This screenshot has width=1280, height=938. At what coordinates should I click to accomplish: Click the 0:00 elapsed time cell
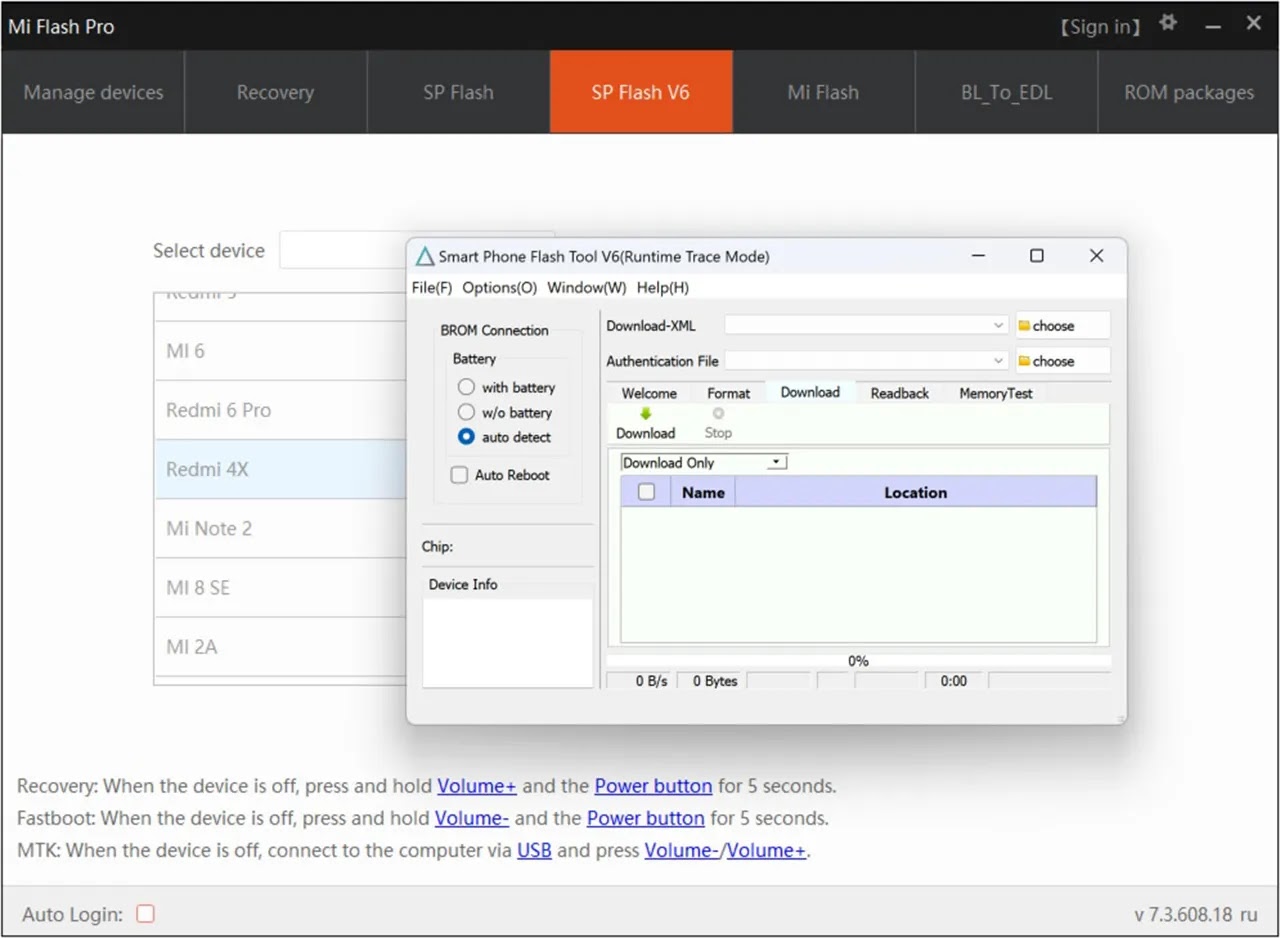[x=954, y=681]
